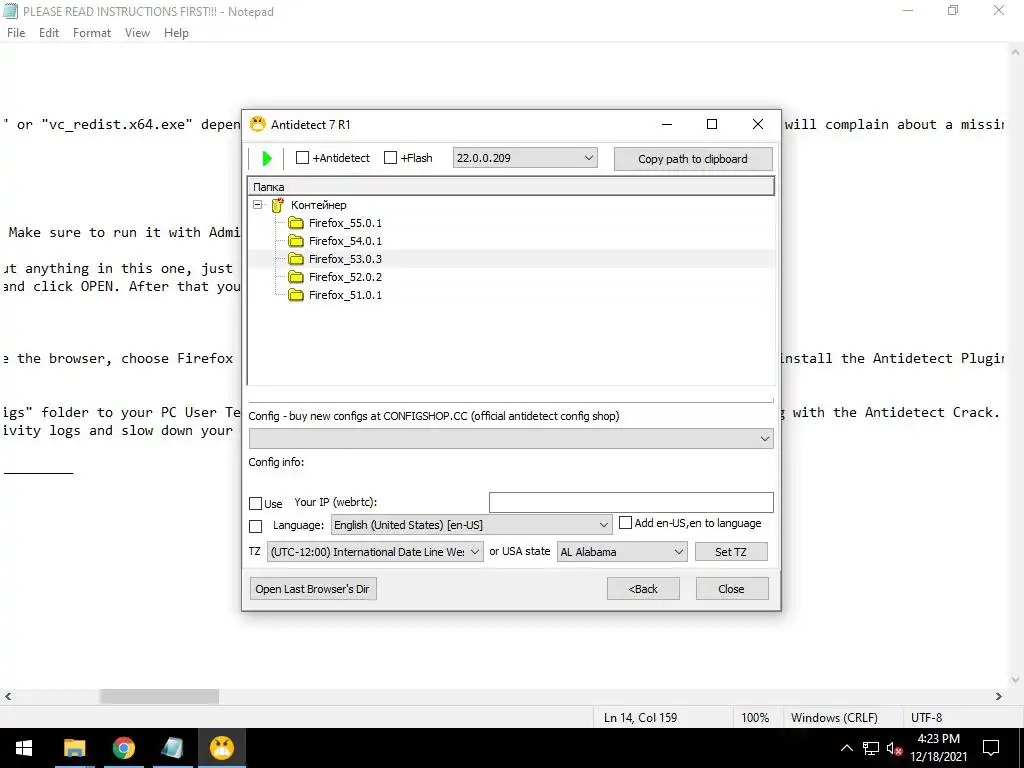Tick the Language checkbox
The width and height of the screenshot is (1024, 768).
tap(256, 526)
